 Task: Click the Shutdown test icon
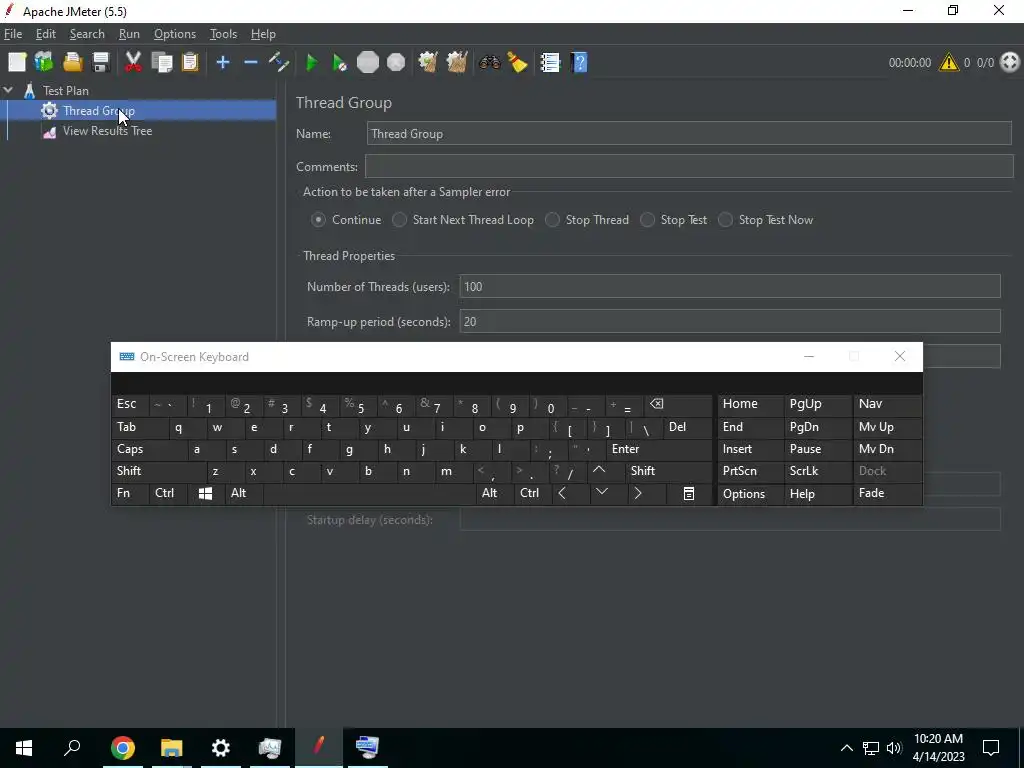coord(396,63)
